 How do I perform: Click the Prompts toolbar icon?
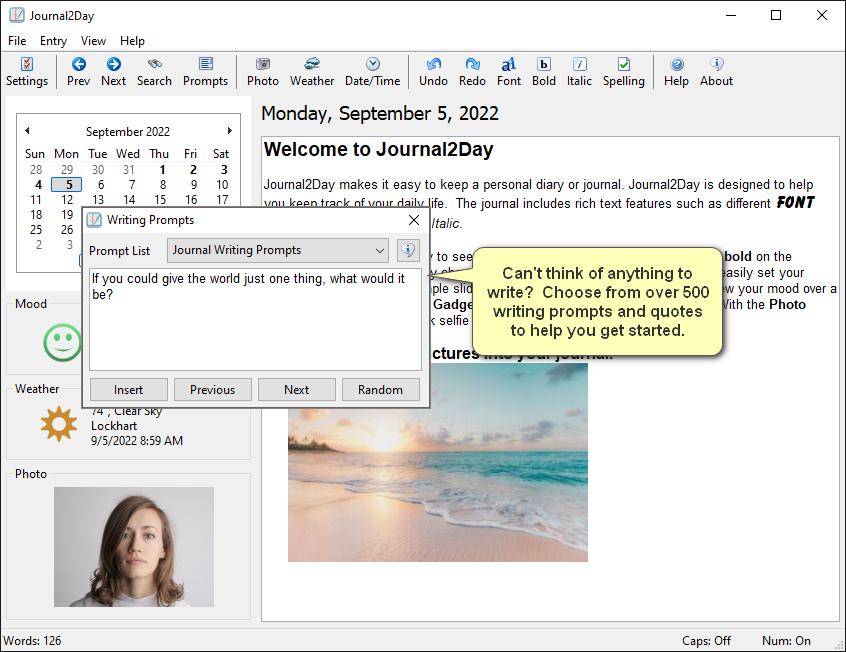tap(206, 72)
